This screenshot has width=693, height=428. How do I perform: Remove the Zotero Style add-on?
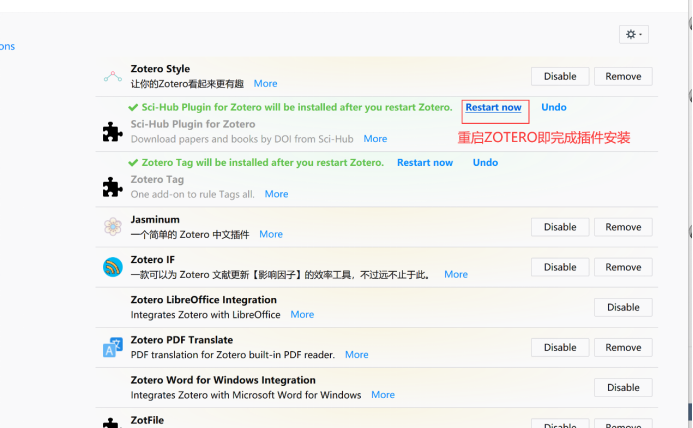pyautogui.click(x=623, y=76)
